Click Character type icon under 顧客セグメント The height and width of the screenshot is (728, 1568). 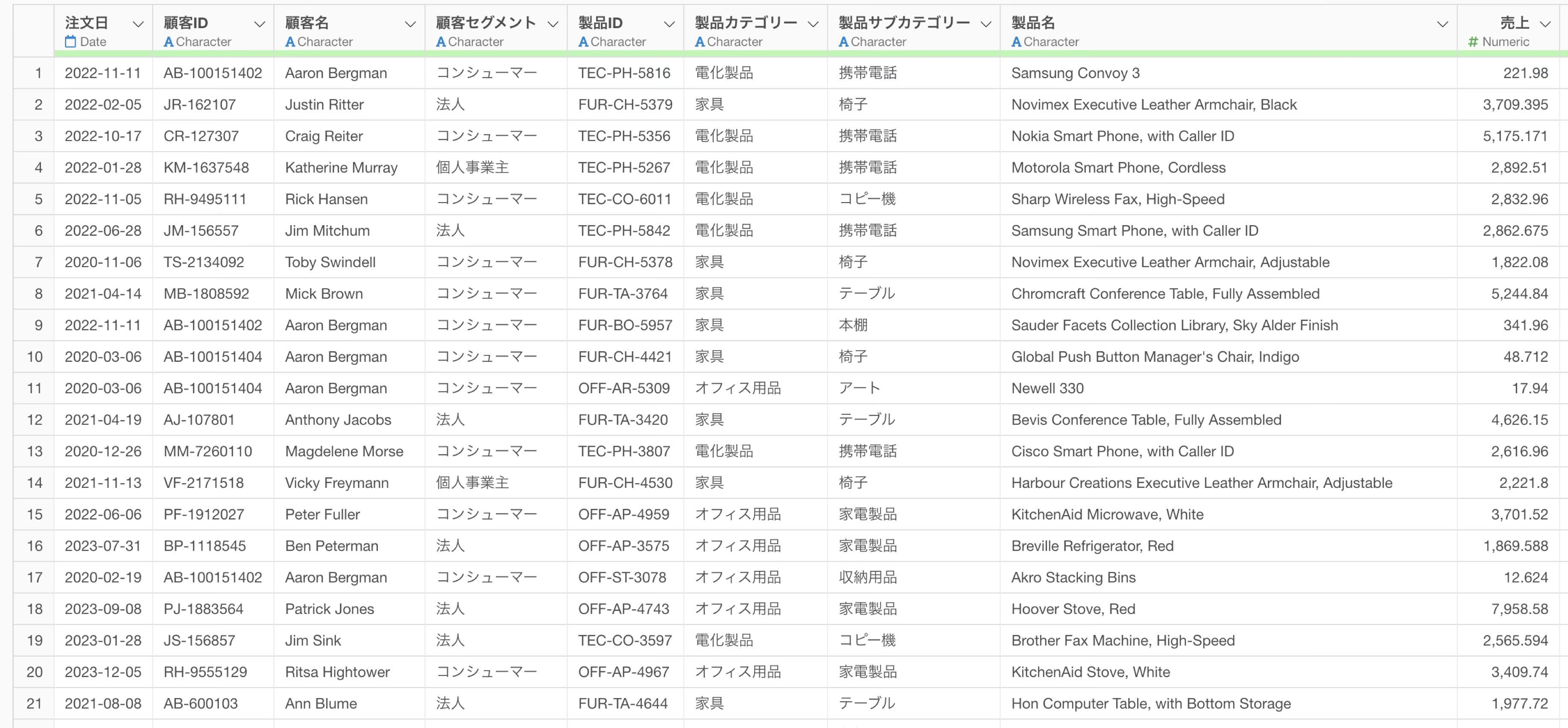(x=441, y=42)
